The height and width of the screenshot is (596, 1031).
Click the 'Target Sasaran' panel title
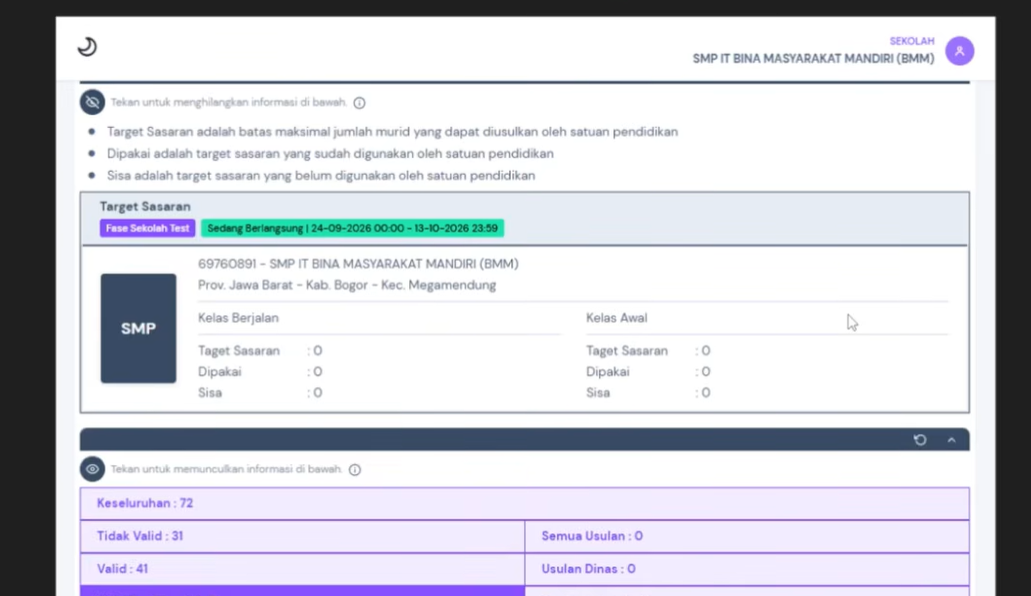pyautogui.click(x=145, y=207)
